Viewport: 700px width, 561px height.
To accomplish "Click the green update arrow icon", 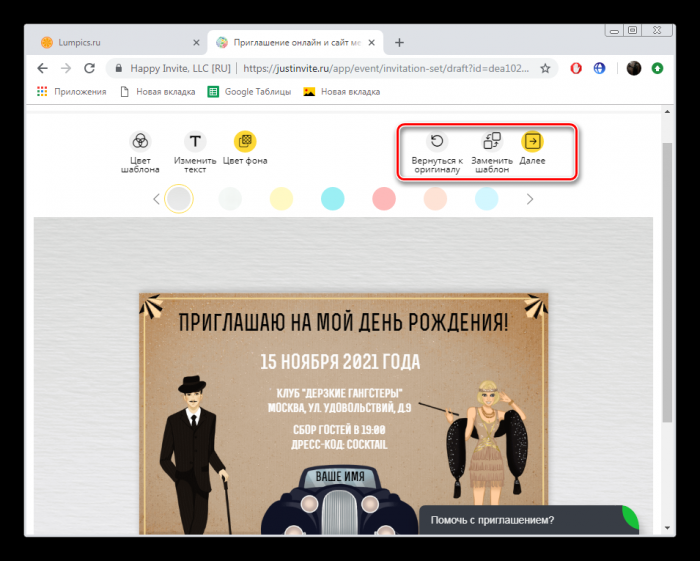I will (657, 68).
